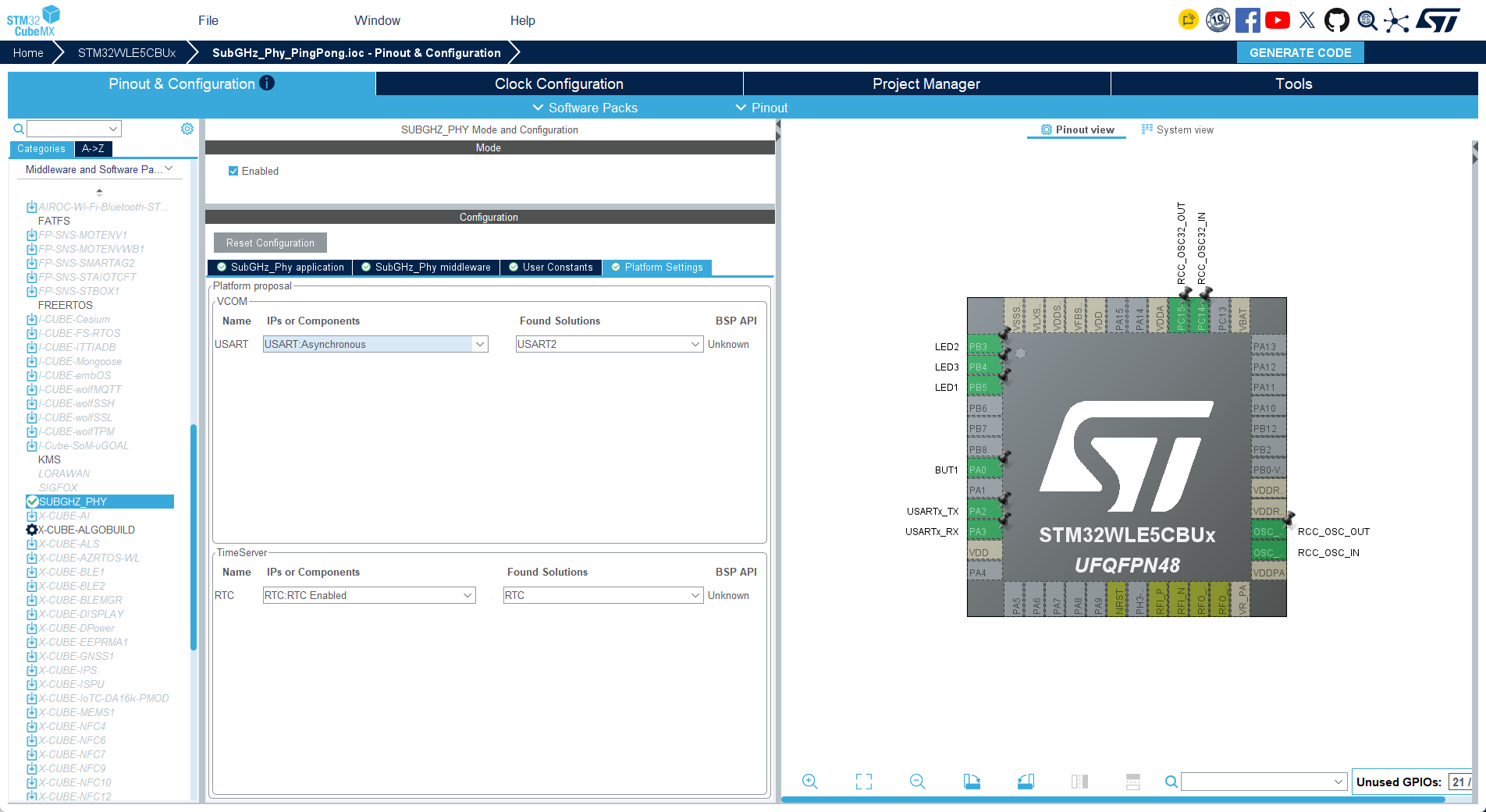Click the download icon beside FP-SNS-MOTENV1
Screen dimensions: 1486x812
point(31,235)
